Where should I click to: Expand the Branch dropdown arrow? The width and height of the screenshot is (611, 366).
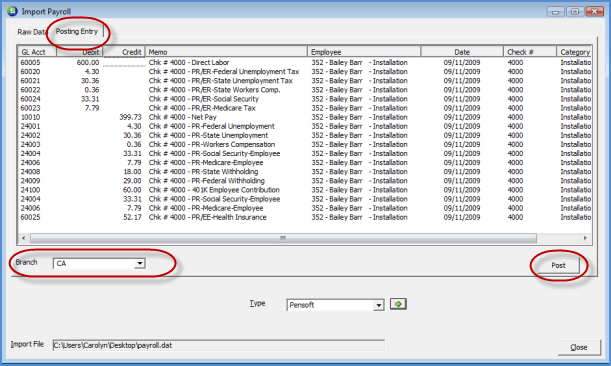(x=140, y=264)
